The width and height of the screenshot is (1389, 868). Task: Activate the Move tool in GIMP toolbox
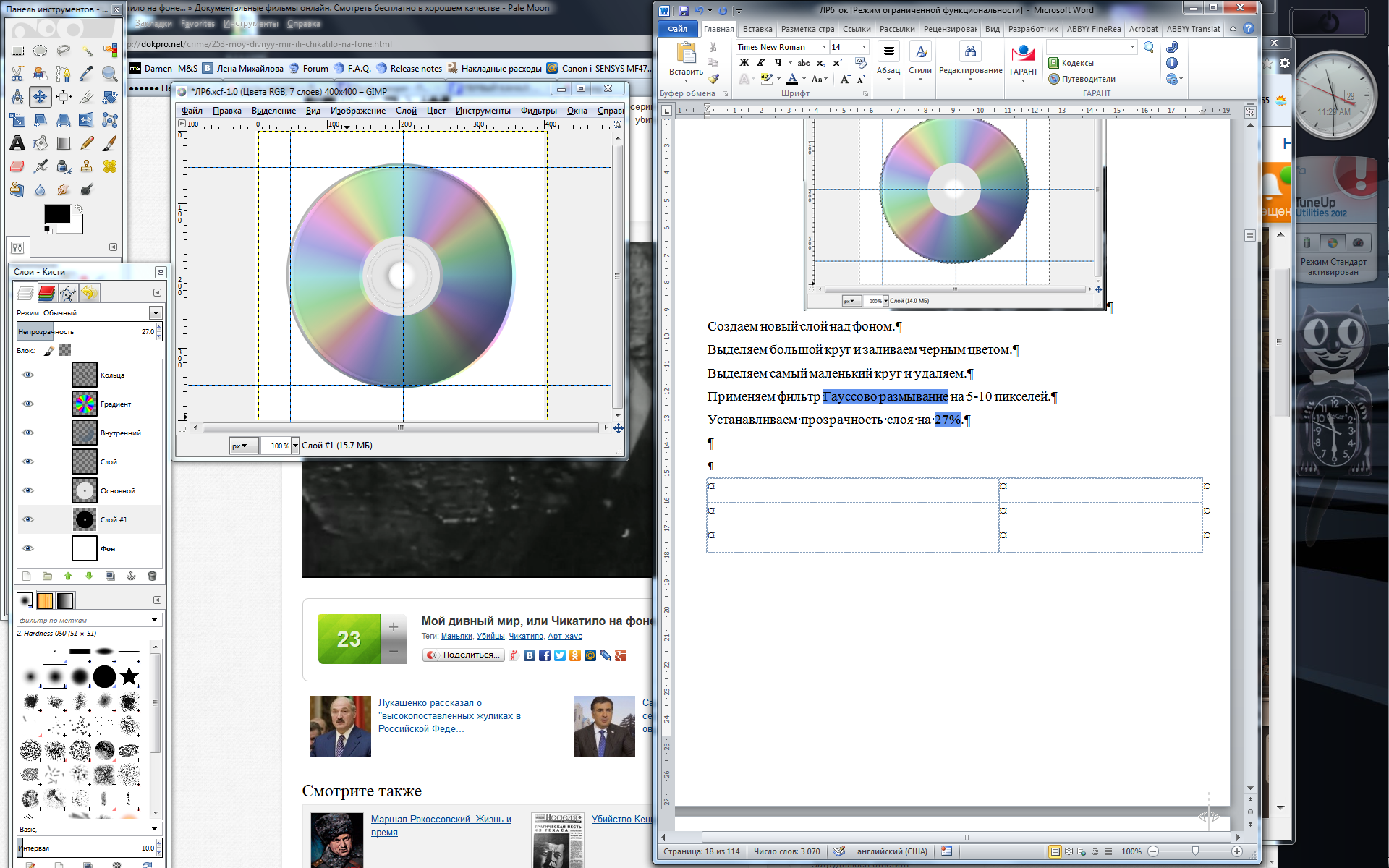pos(41,97)
